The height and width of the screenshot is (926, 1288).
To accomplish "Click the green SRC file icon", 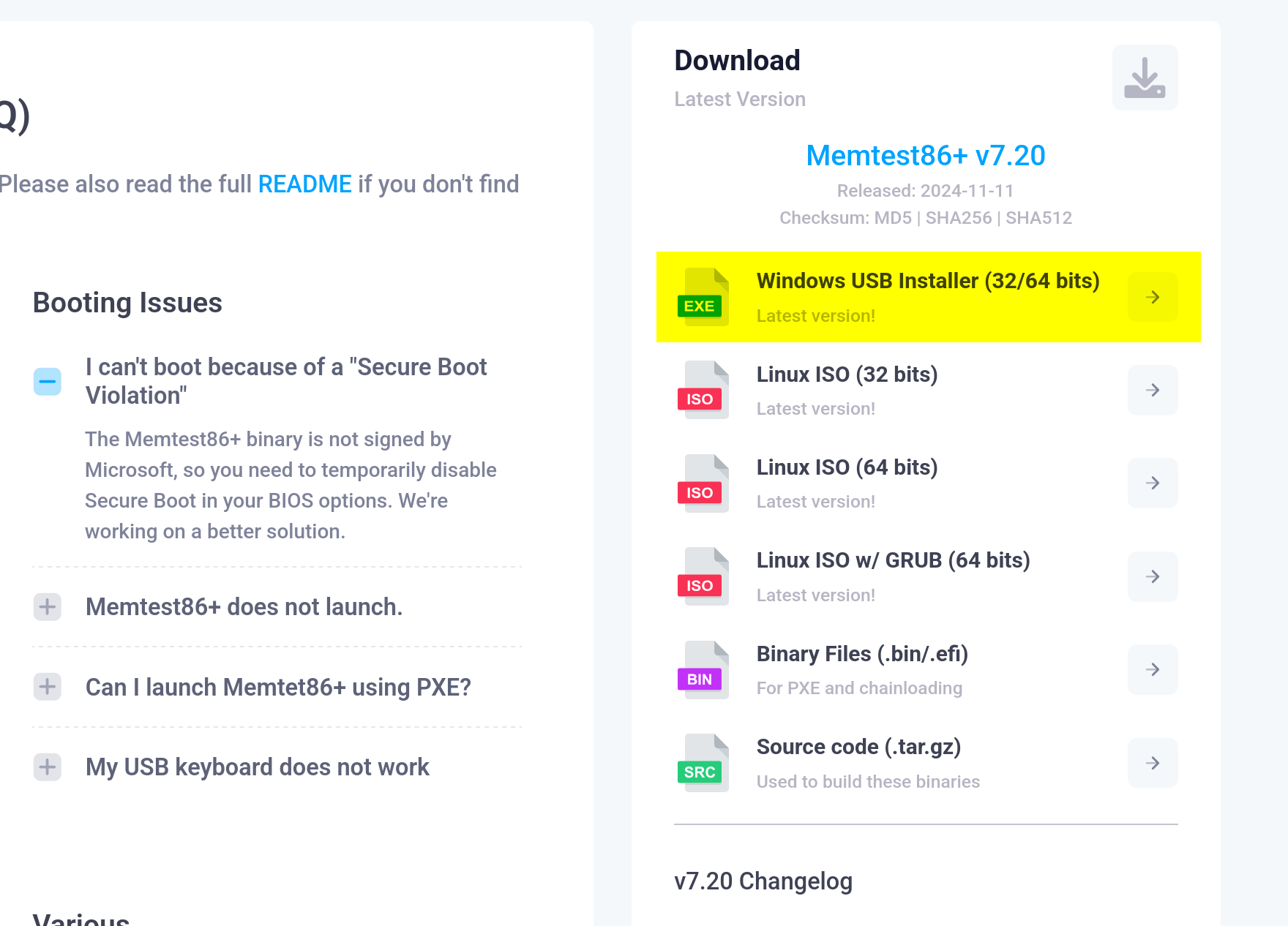I will [x=703, y=763].
